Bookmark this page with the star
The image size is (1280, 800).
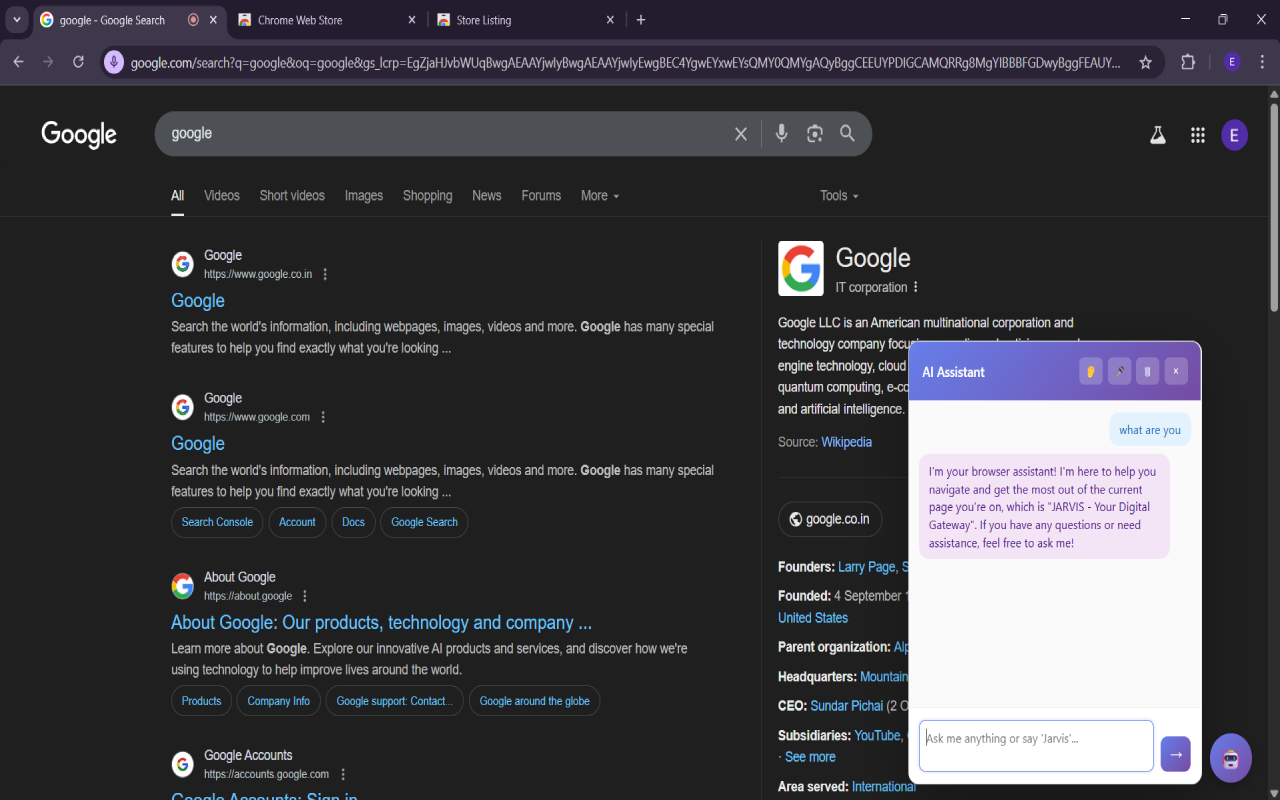coord(1146,62)
